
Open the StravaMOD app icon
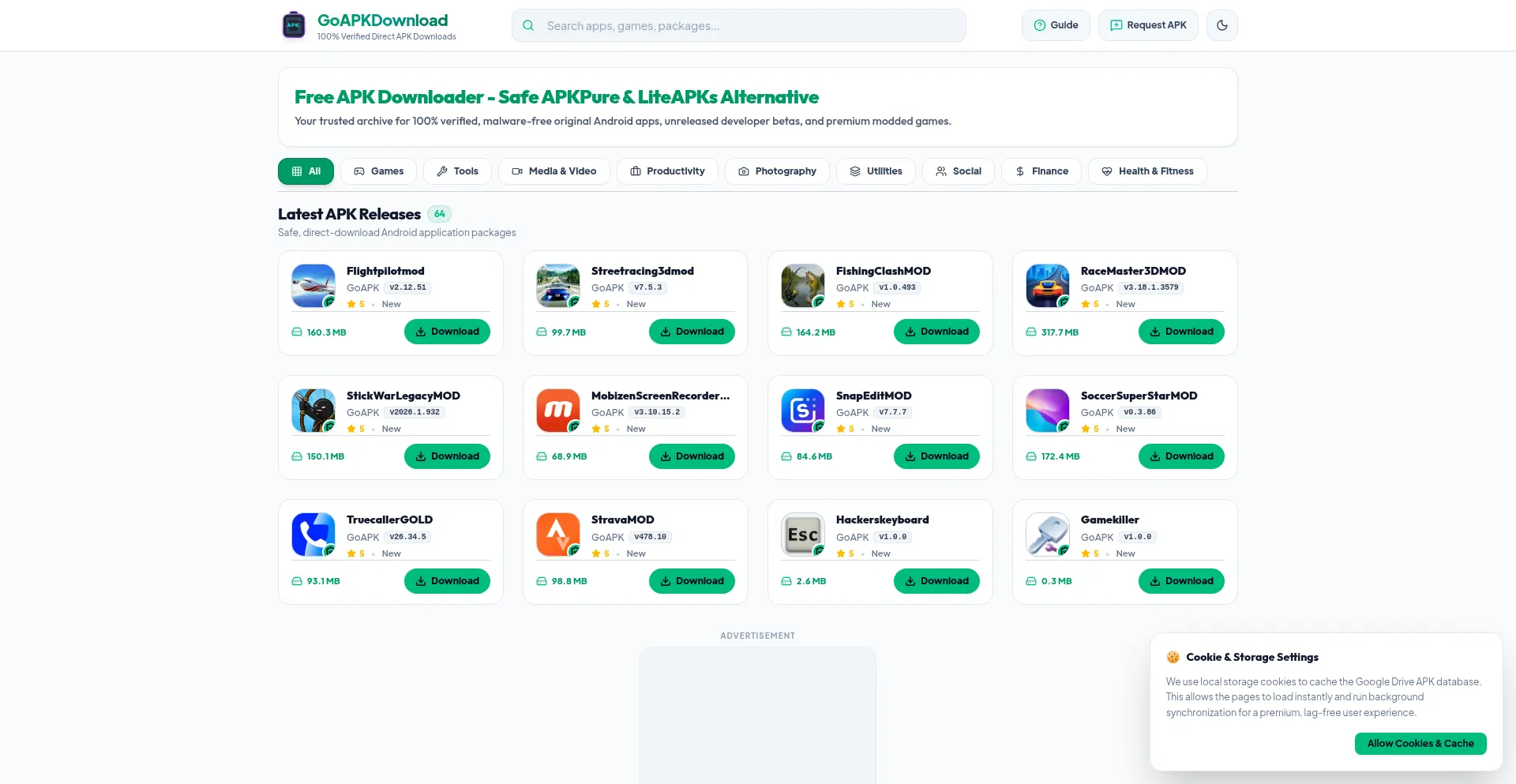click(x=558, y=535)
